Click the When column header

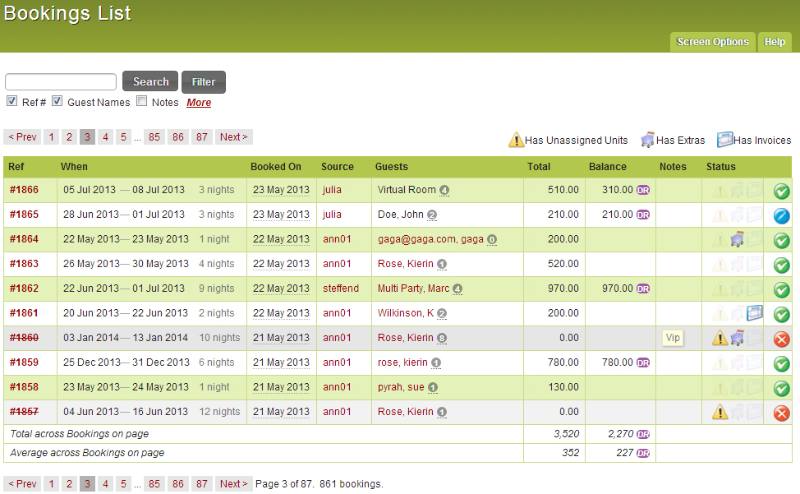(74, 167)
